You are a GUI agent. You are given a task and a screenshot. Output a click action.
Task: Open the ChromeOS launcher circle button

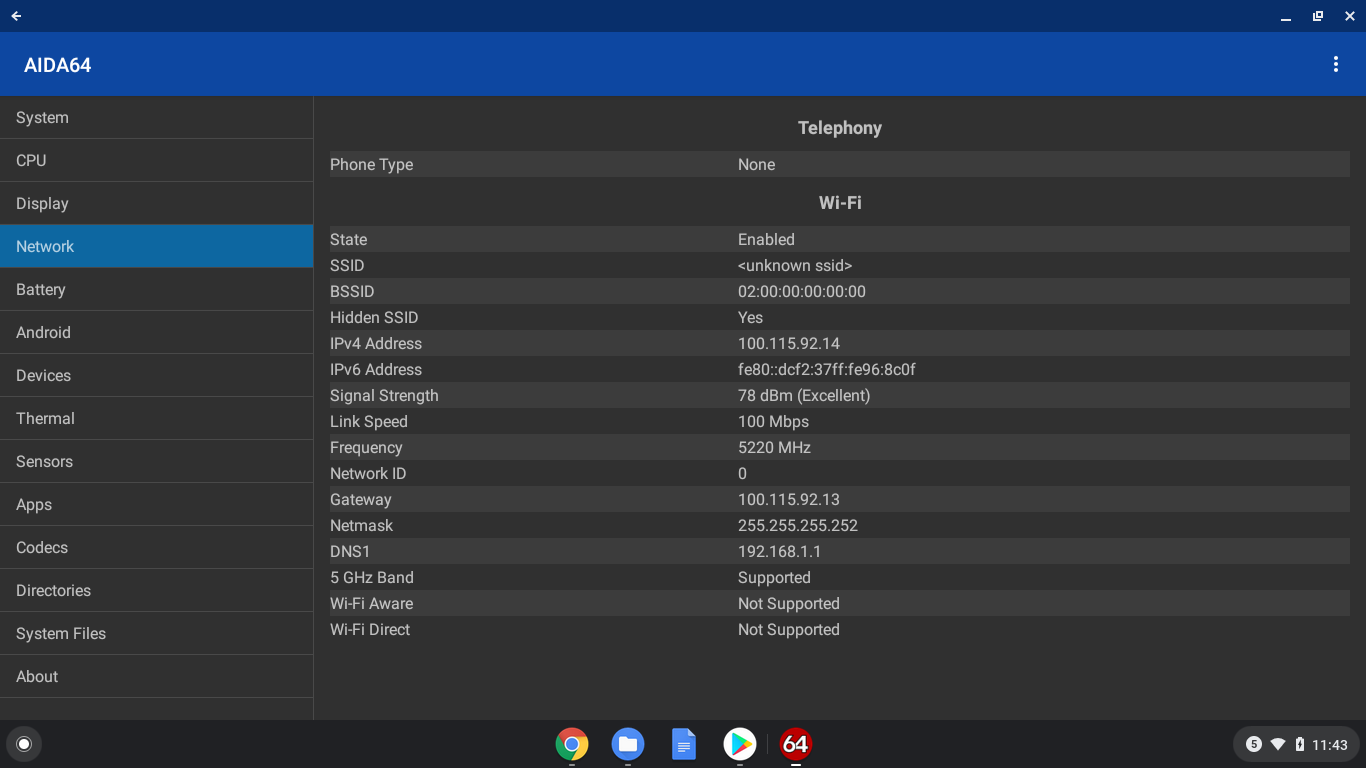point(24,744)
